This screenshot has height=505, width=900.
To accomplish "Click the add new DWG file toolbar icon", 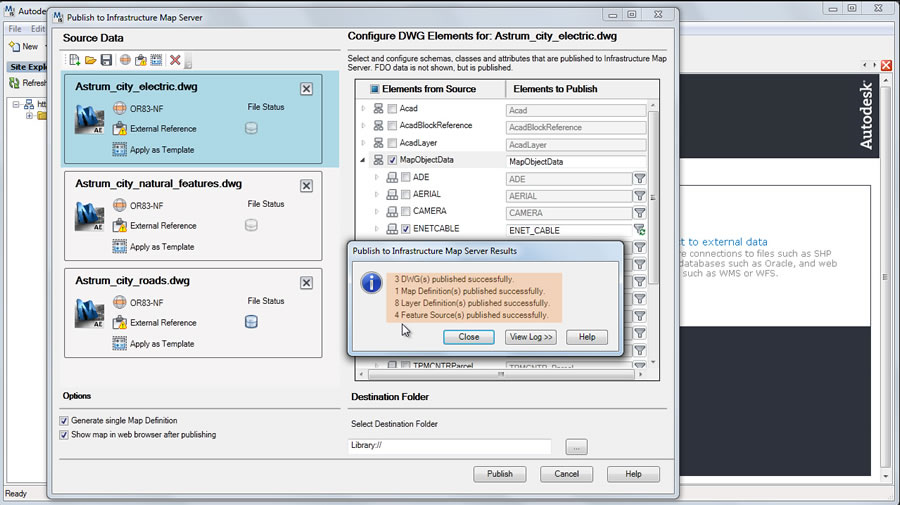I will 75,60.
